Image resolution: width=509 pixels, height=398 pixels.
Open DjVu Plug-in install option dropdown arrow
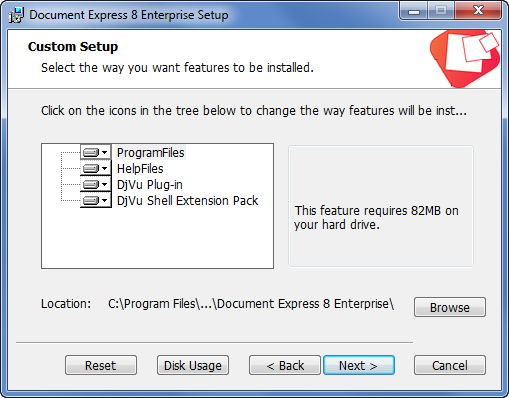pyautogui.click(x=105, y=185)
